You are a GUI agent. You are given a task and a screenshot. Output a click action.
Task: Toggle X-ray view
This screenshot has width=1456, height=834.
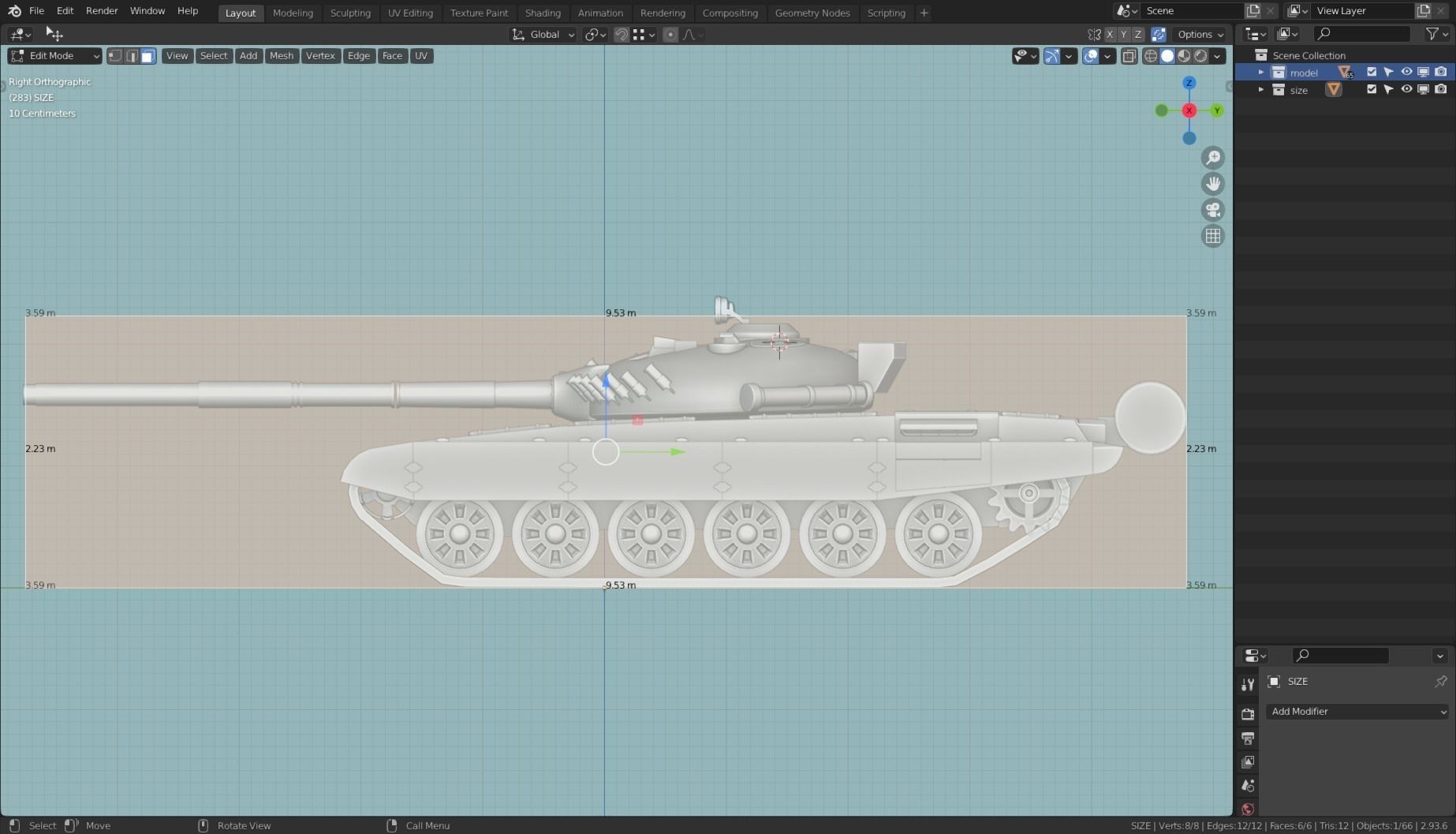click(1129, 56)
